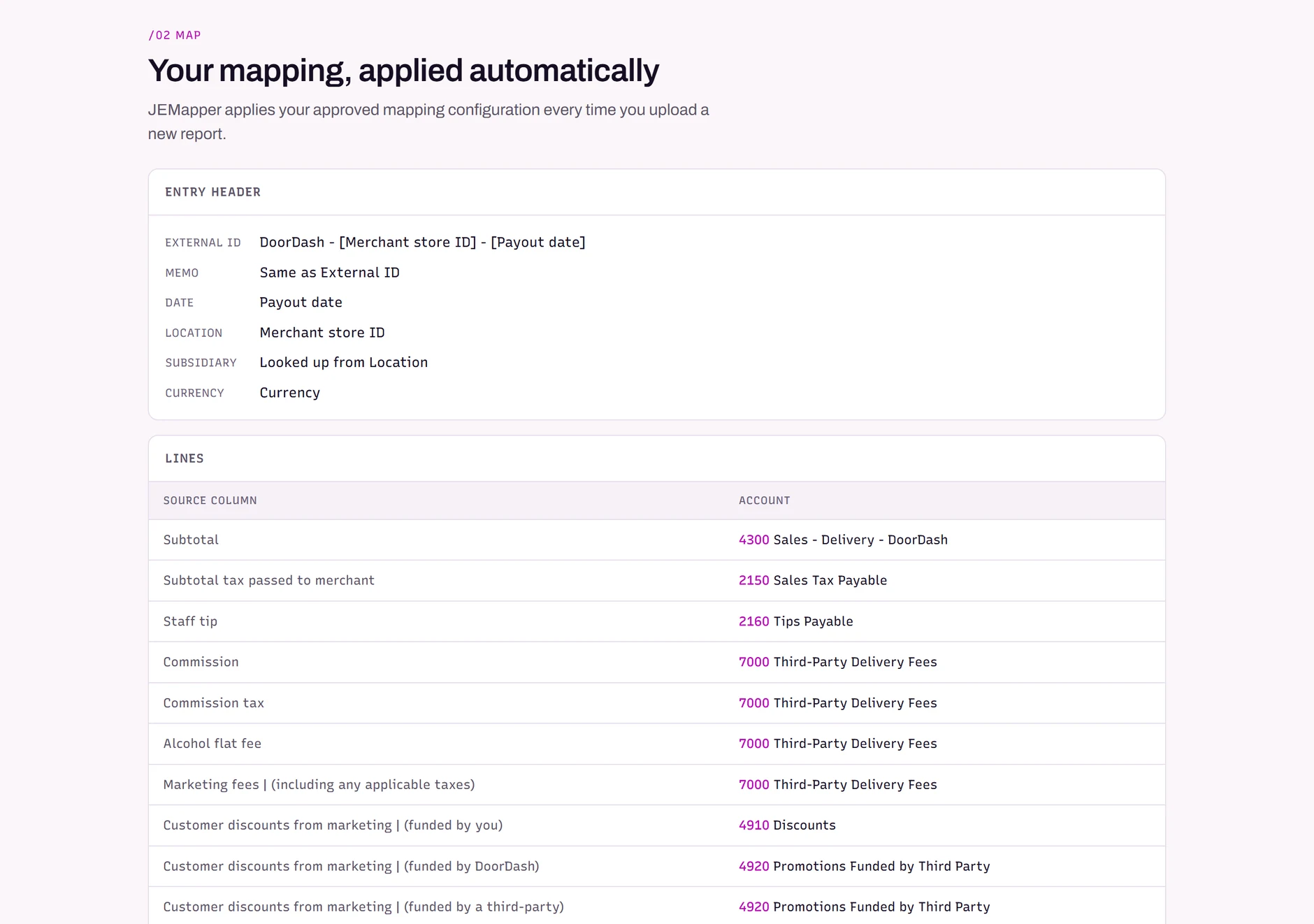
Task: Click the LOCATION field label
Action: point(194,333)
